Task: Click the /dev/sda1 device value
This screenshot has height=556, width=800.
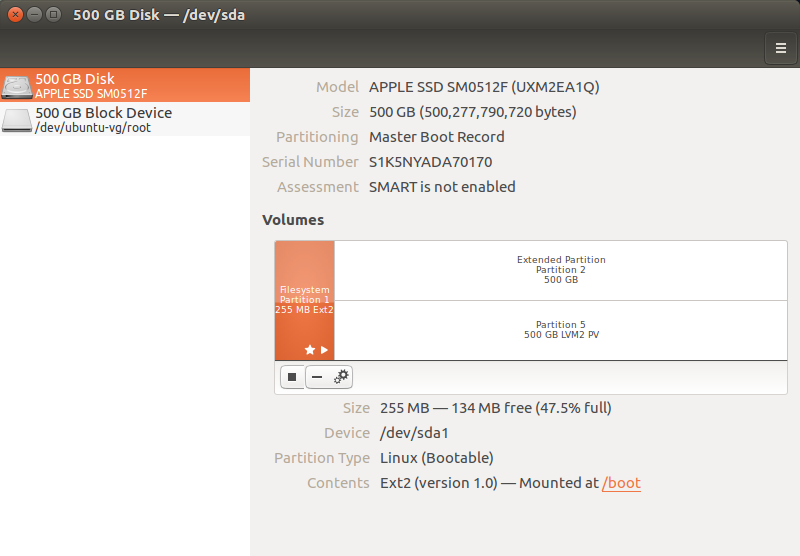Action: 414,433
